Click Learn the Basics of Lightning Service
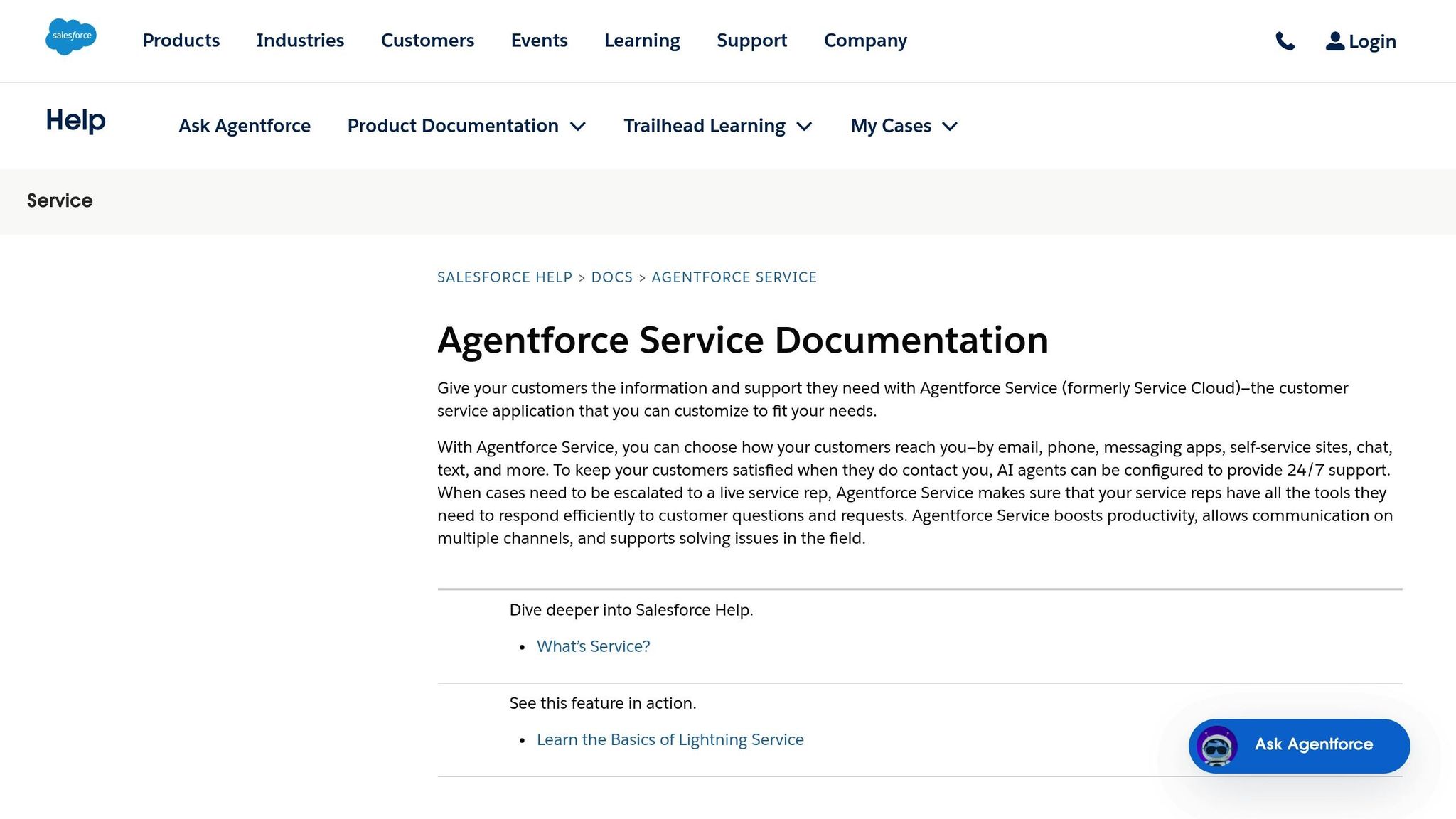Image resolution: width=1456 pixels, height=819 pixels. 670,739
